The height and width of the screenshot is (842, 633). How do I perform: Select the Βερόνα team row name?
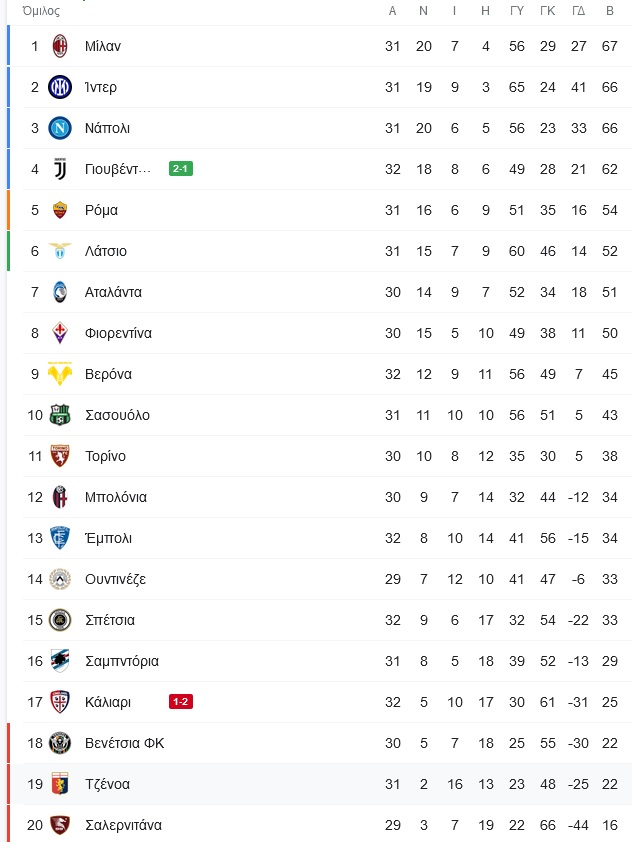click(108, 374)
